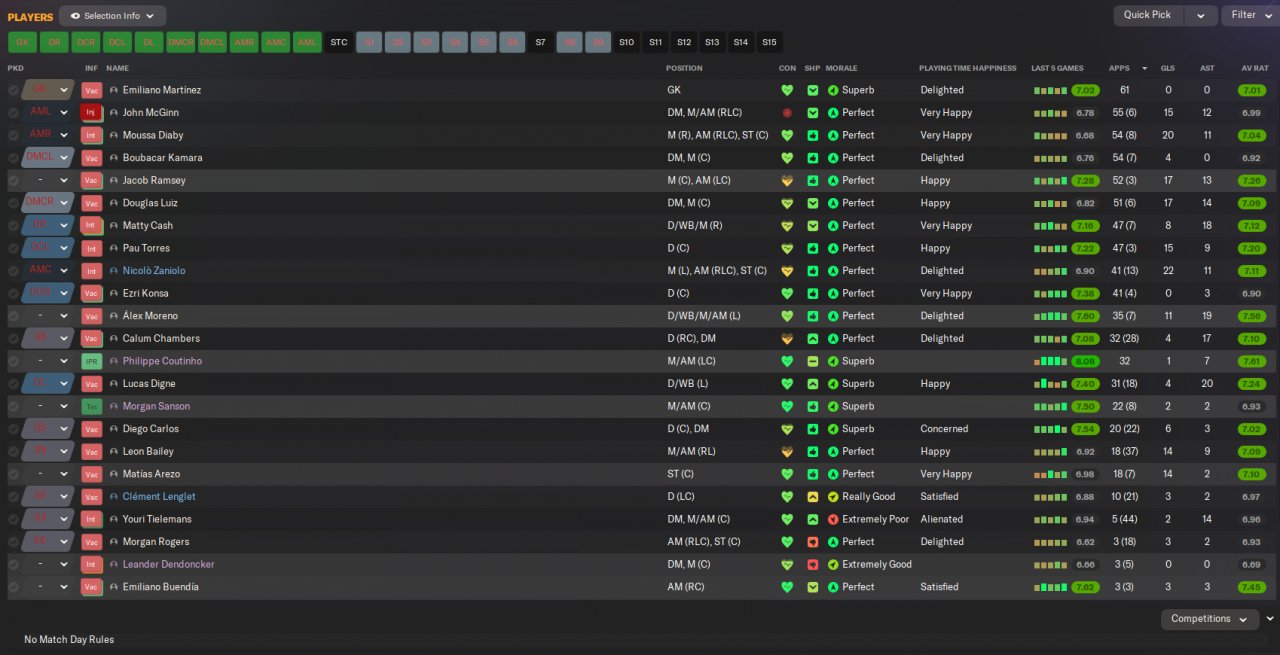
Task: Click Emiliano Martínez's Vac info badge
Action: pyautogui.click(x=91, y=90)
